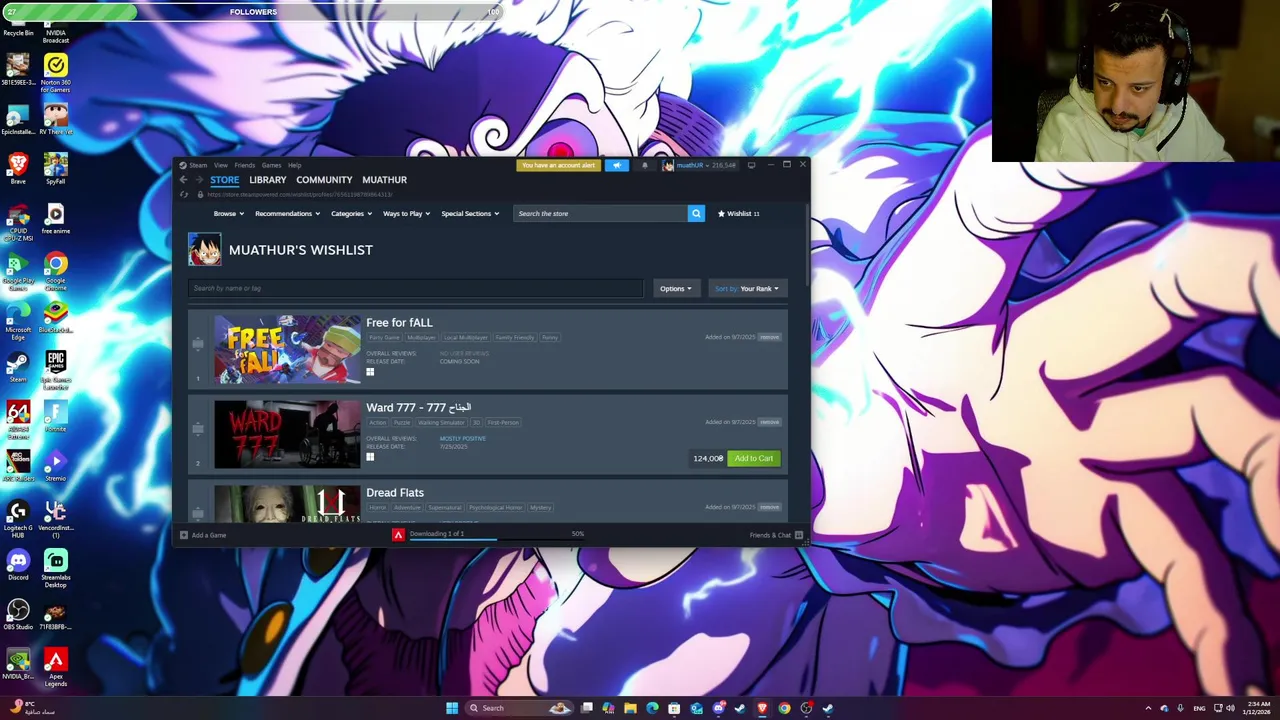Image resolution: width=1280 pixels, height=720 pixels.
Task: Open the View menu
Action: click(221, 165)
